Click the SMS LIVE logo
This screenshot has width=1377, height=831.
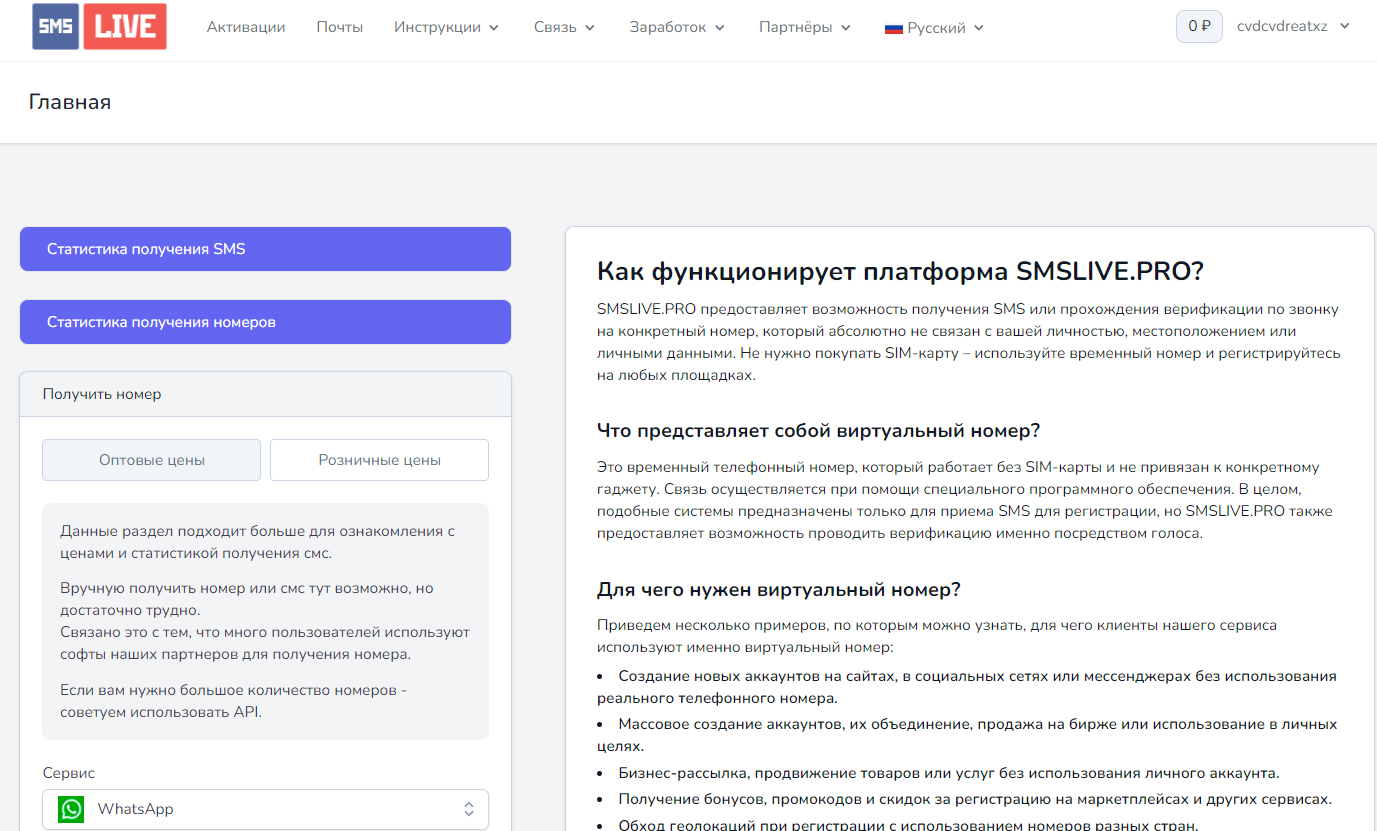[99, 27]
